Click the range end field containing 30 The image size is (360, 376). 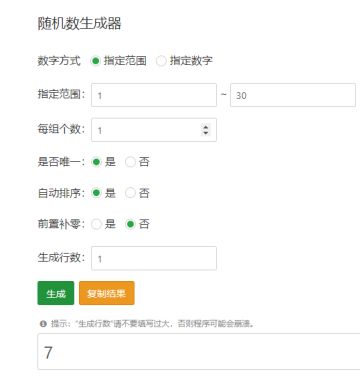click(293, 95)
